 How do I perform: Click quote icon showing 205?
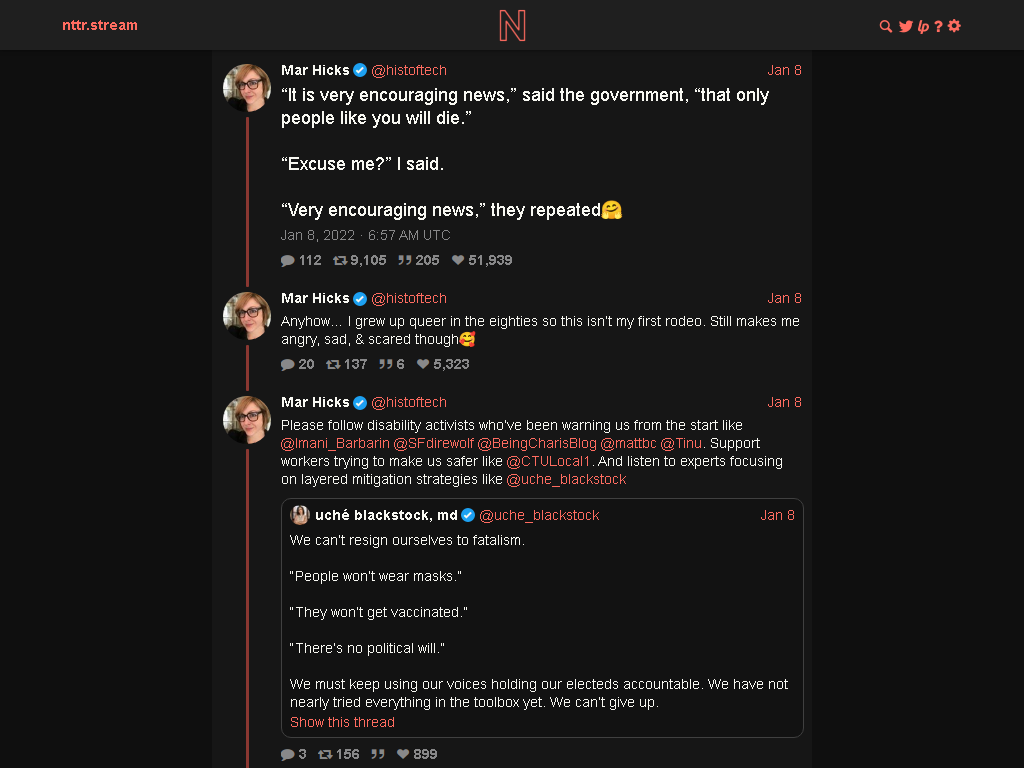(405, 261)
